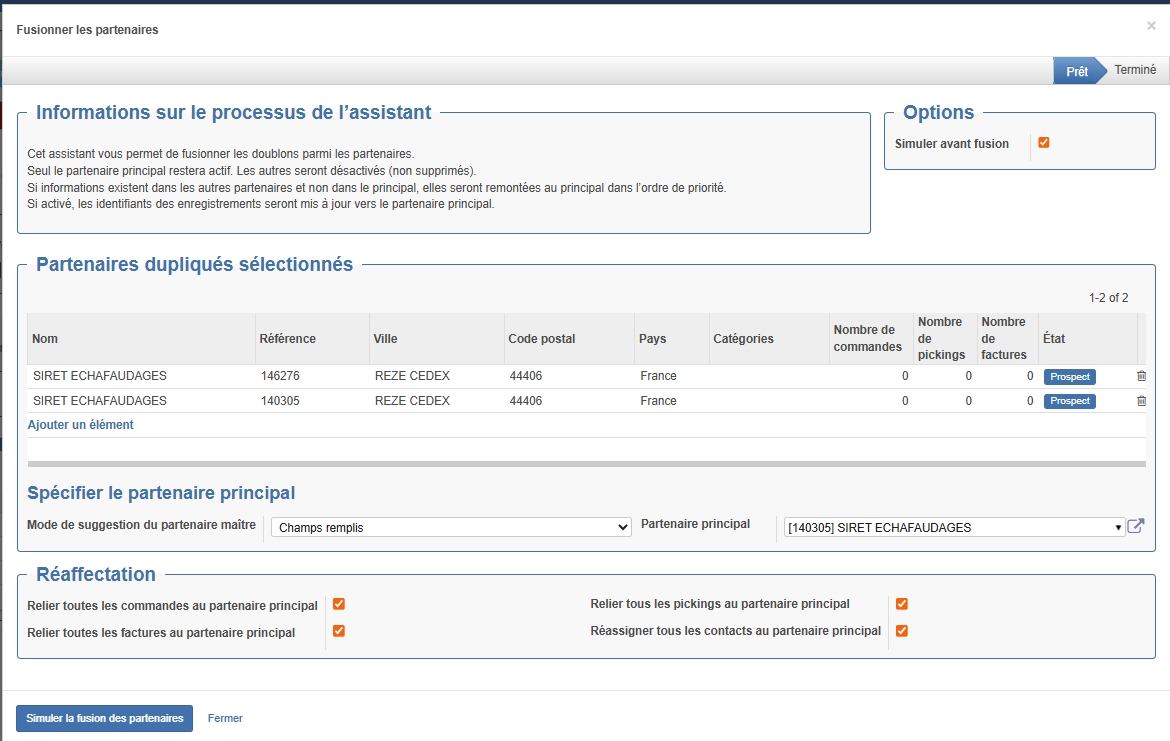Click Simuler la fusion des partenaires button
The width and height of the screenshot is (1170, 741).
click(x=104, y=718)
